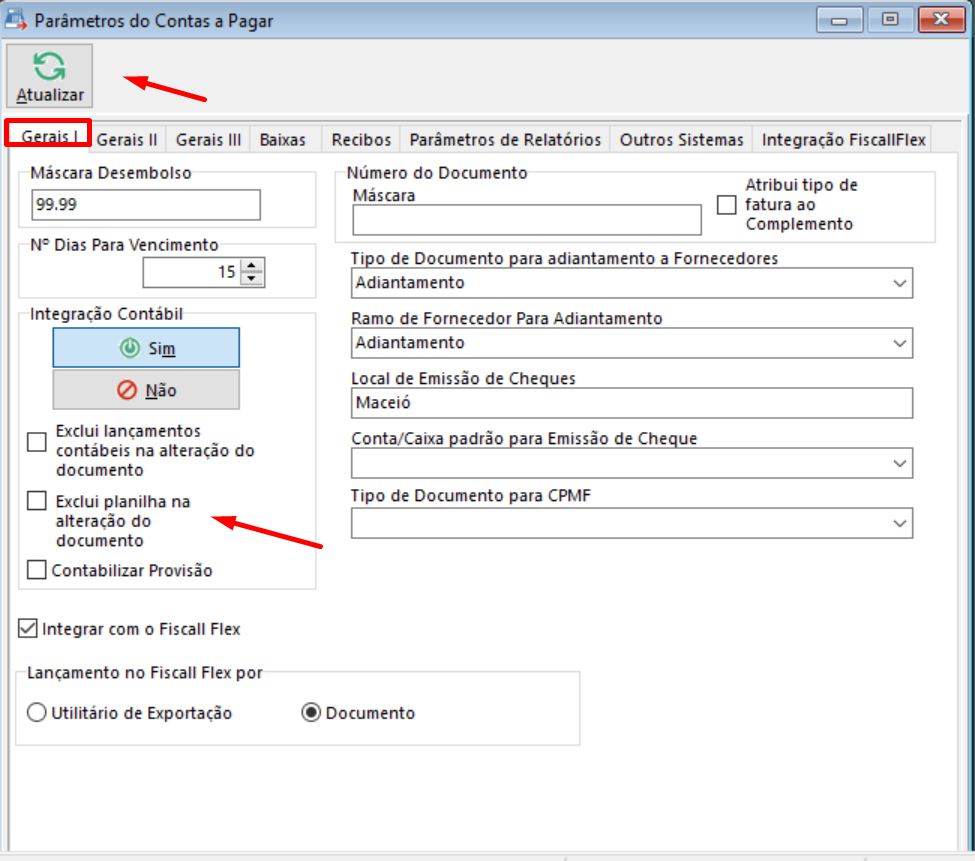Switch to the Gerais I tab
The image size is (975, 861).
(x=49, y=136)
